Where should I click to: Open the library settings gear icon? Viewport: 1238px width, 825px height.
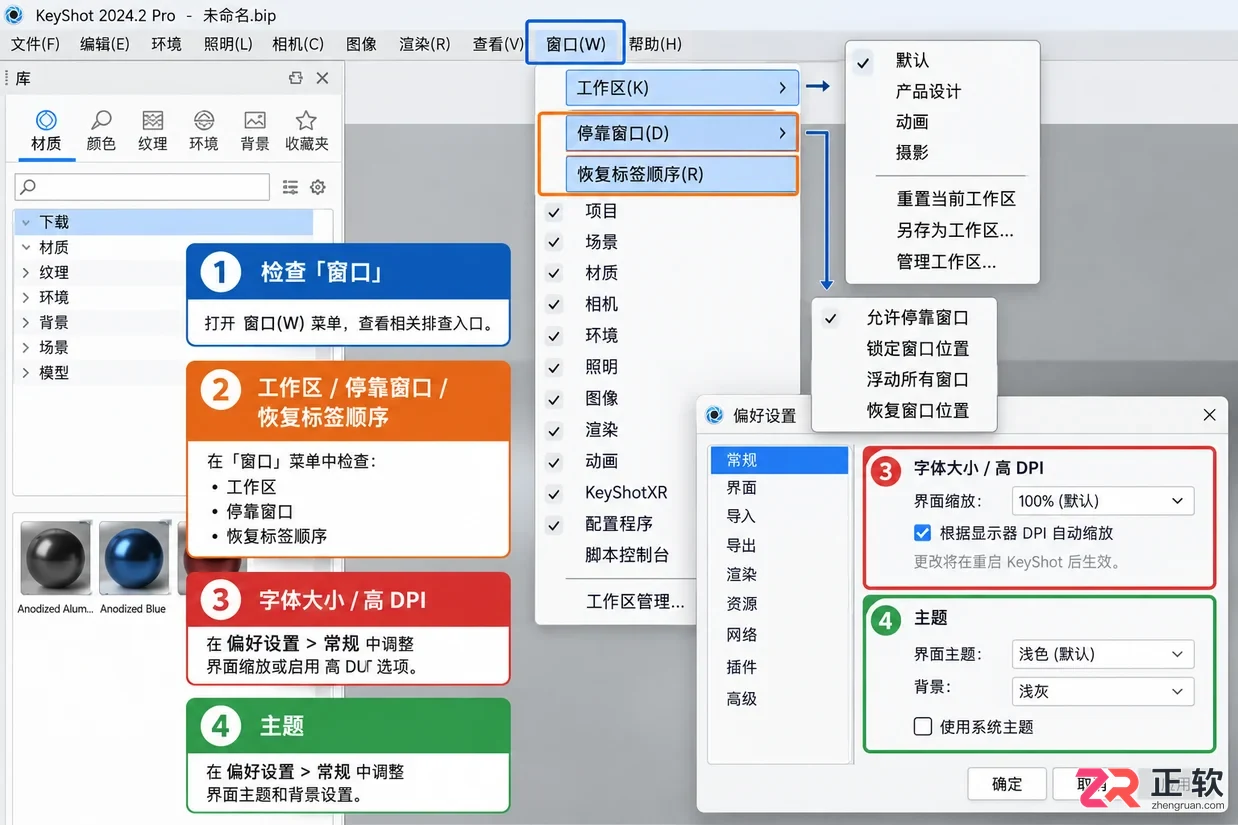pyautogui.click(x=318, y=187)
